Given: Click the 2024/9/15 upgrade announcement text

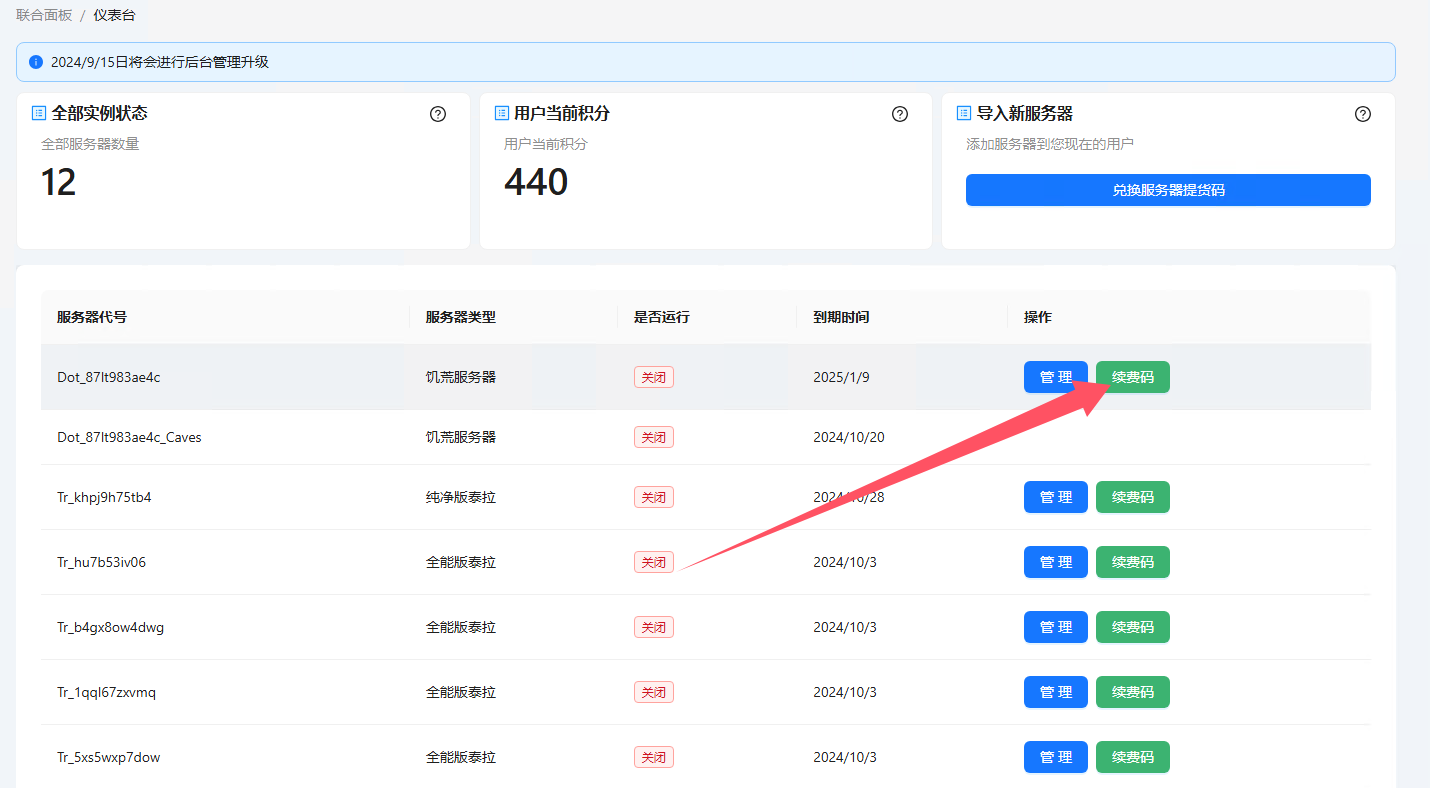Looking at the screenshot, I should point(160,62).
